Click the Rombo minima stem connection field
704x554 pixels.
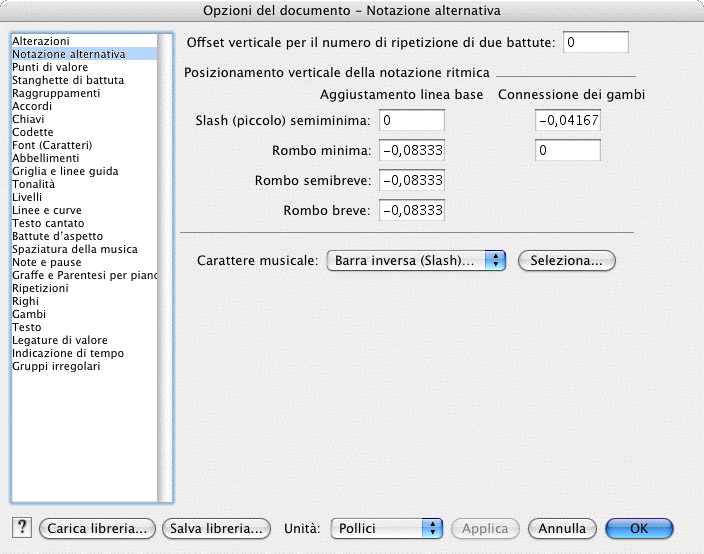(x=568, y=151)
